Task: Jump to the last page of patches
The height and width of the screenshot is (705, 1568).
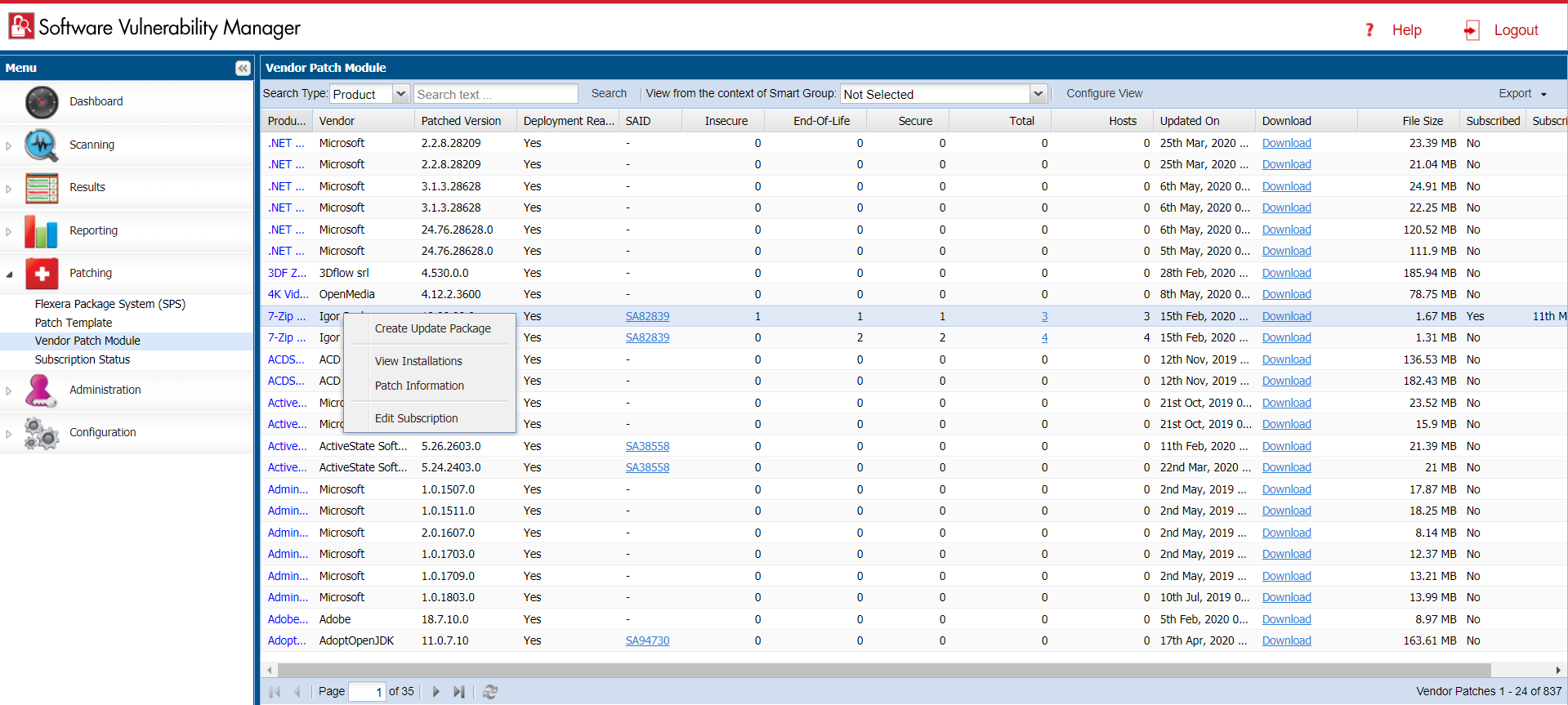Action: [459, 692]
